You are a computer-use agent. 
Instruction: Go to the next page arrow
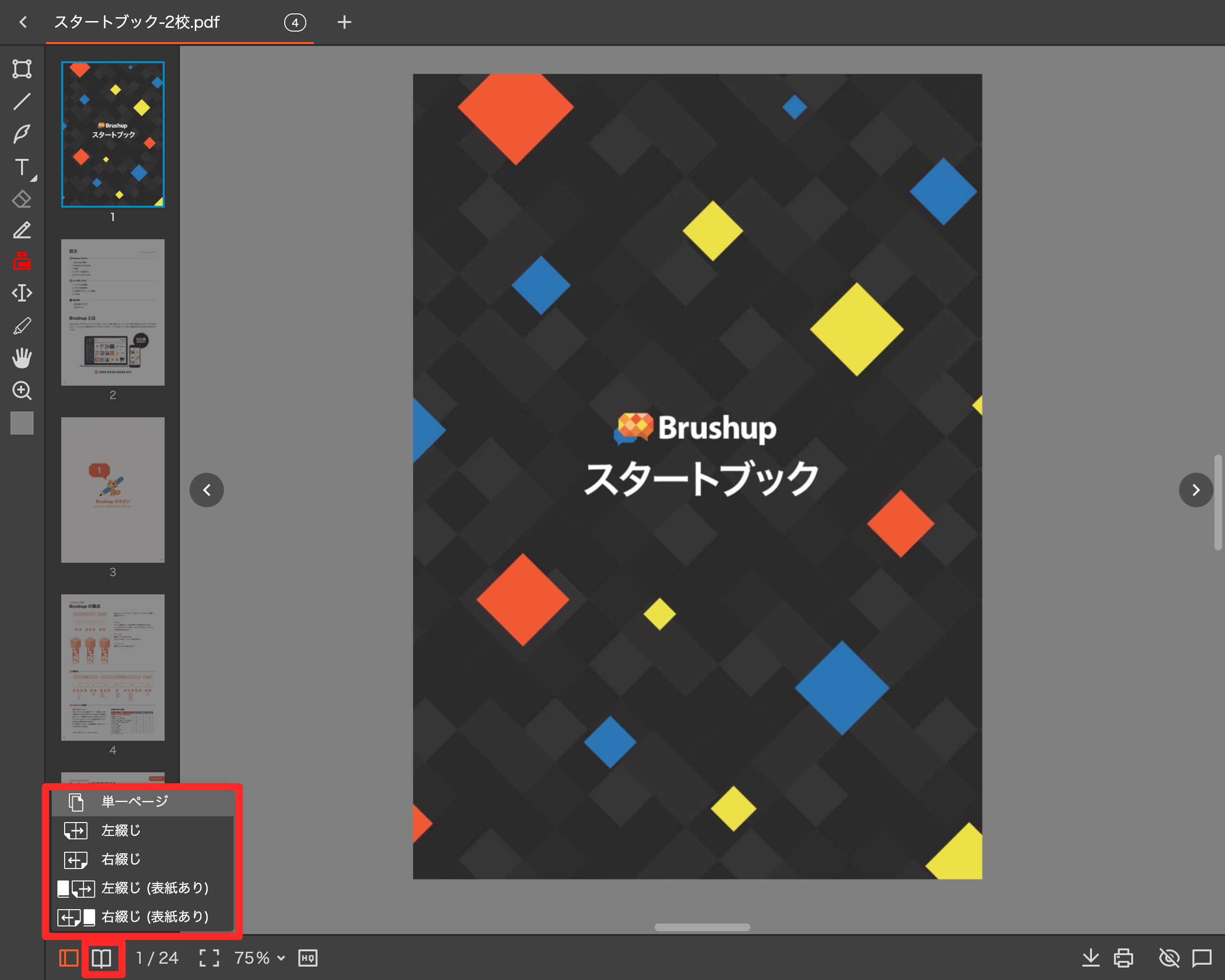1196,490
